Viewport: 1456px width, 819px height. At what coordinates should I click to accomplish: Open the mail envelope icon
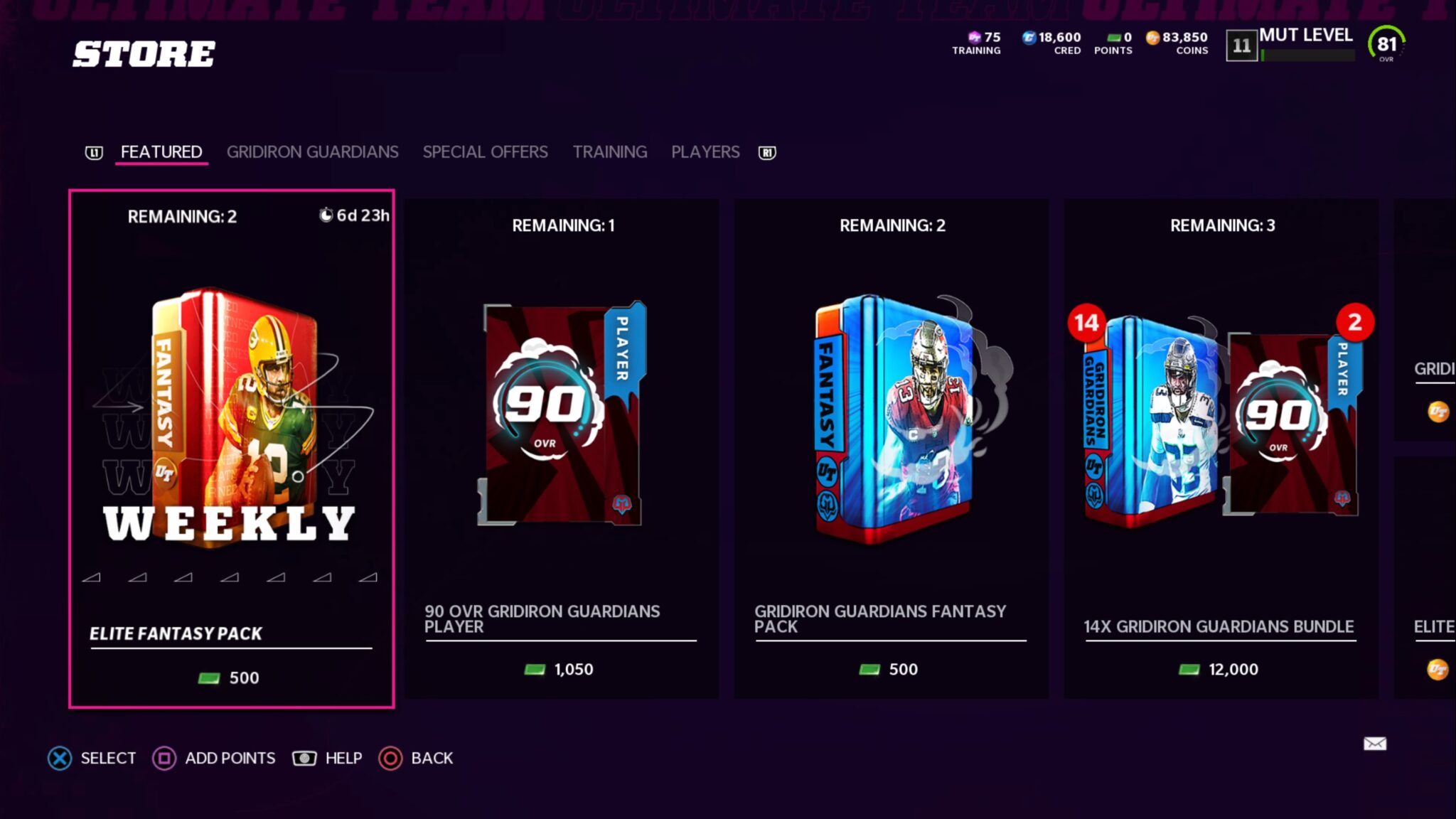click(1375, 744)
